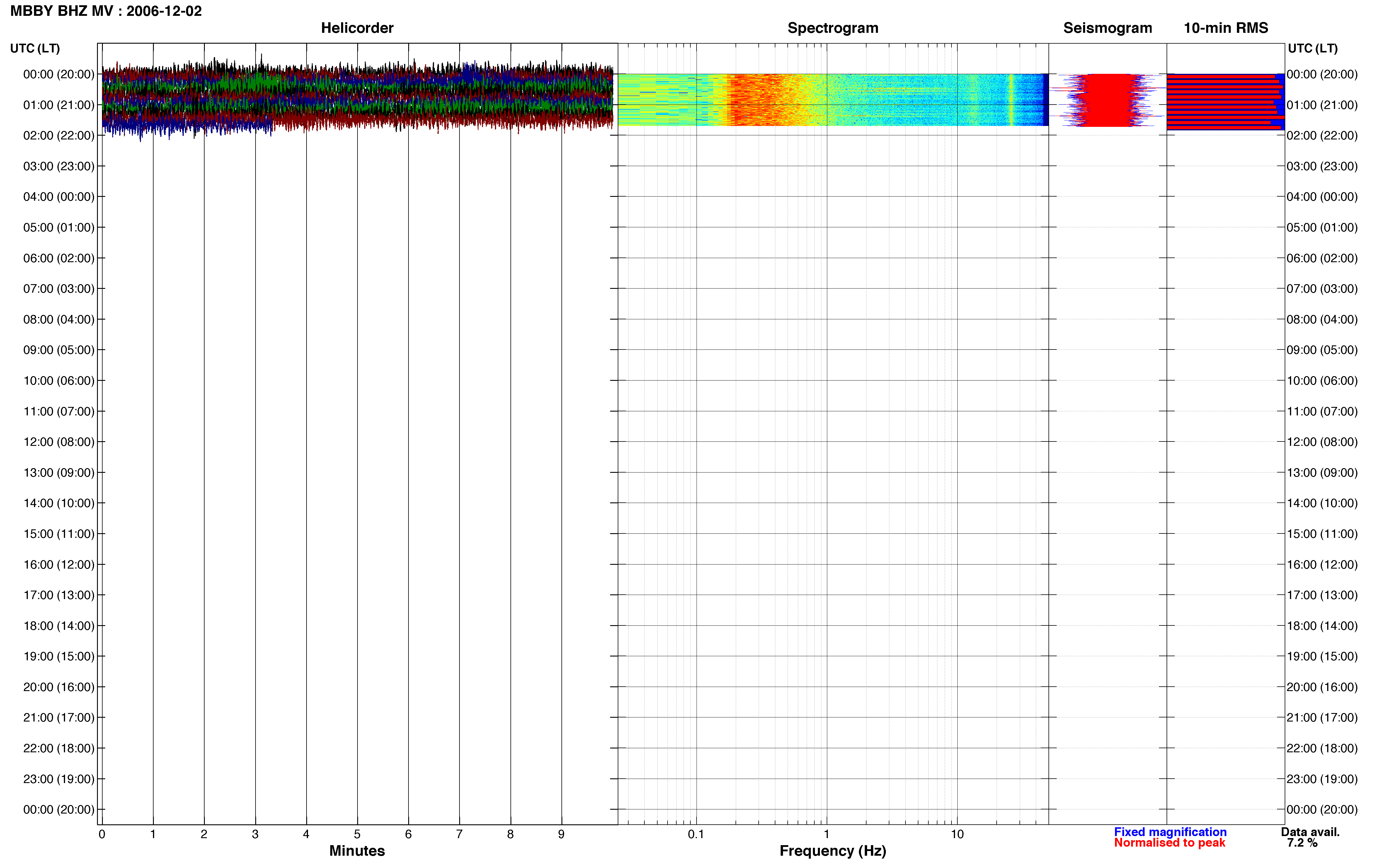Click the left '02:00 (22:00)' time label
This screenshot has height=868, width=1389.
click(x=59, y=135)
